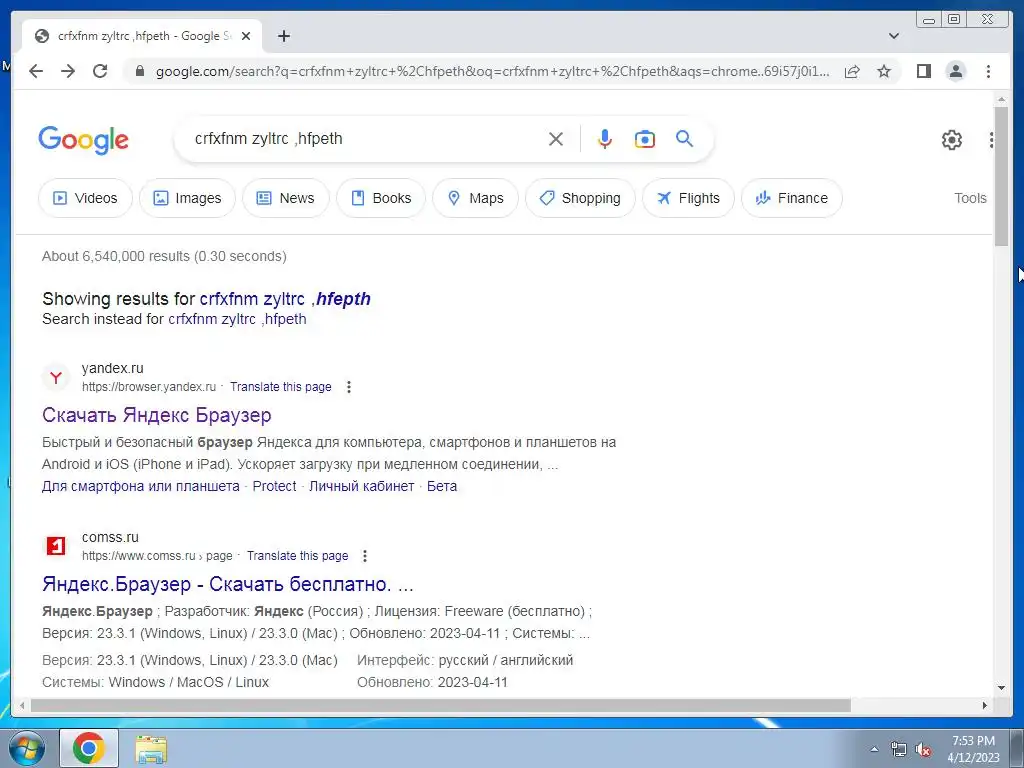Click Chrome icon in taskbar

(x=89, y=748)
